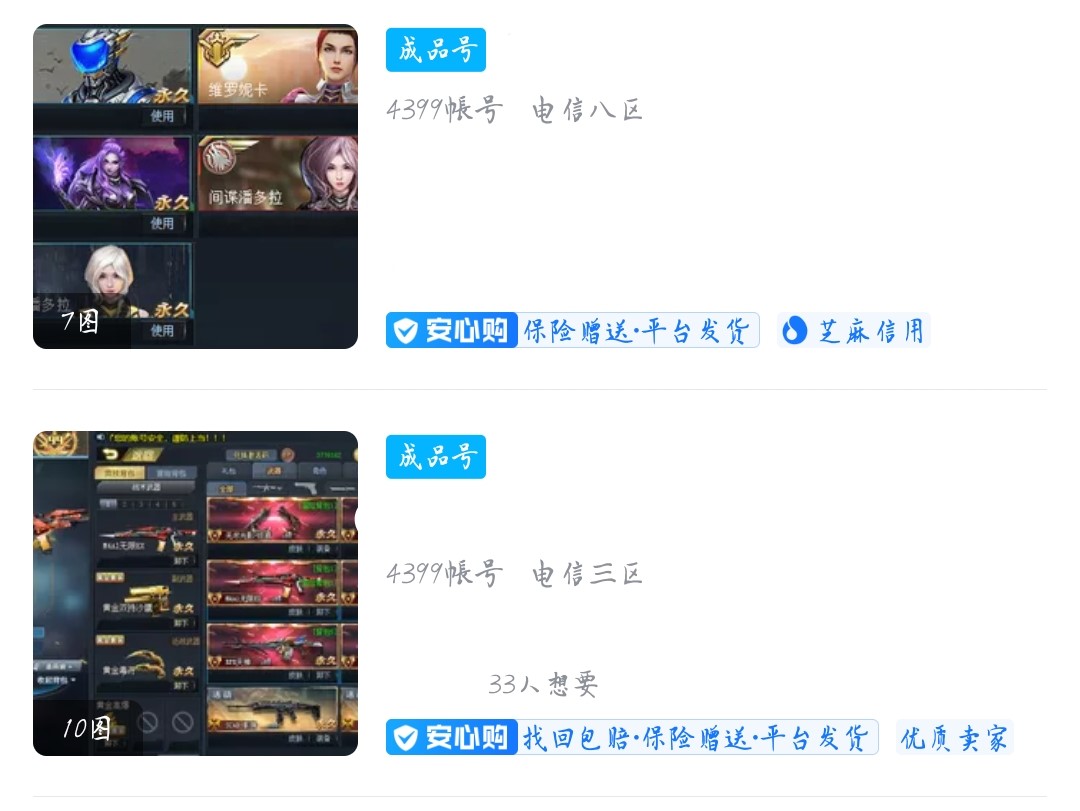The image size is (1080, 811).
Task: Click the 7图 image count label
Action: 80,322
